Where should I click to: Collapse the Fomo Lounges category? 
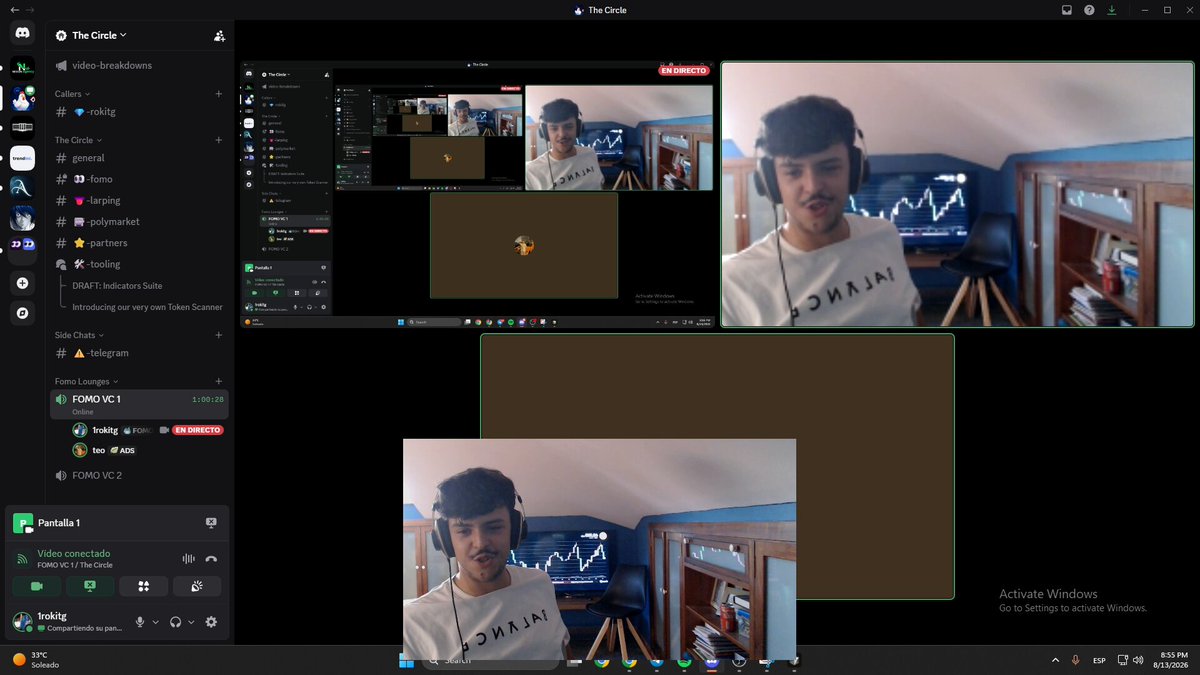[86, 381]
